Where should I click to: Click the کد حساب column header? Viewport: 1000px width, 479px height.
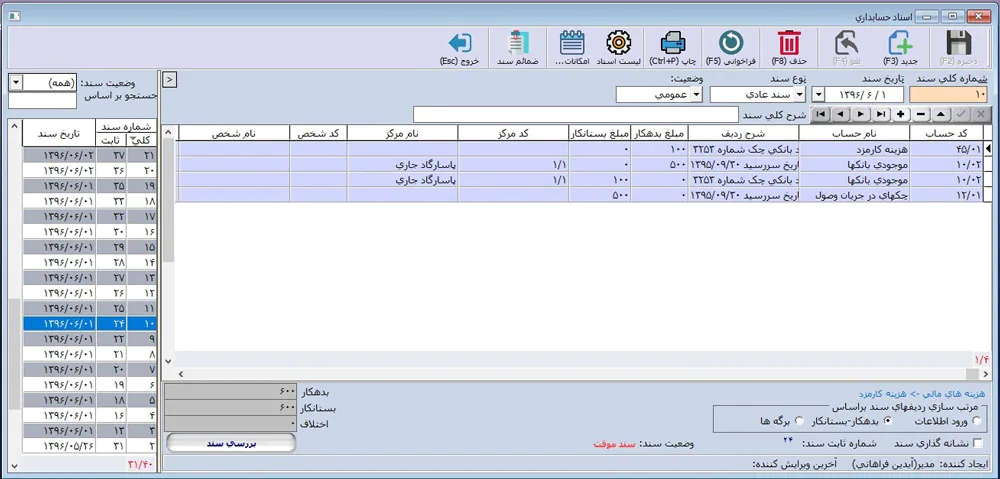tap(946, 132)
